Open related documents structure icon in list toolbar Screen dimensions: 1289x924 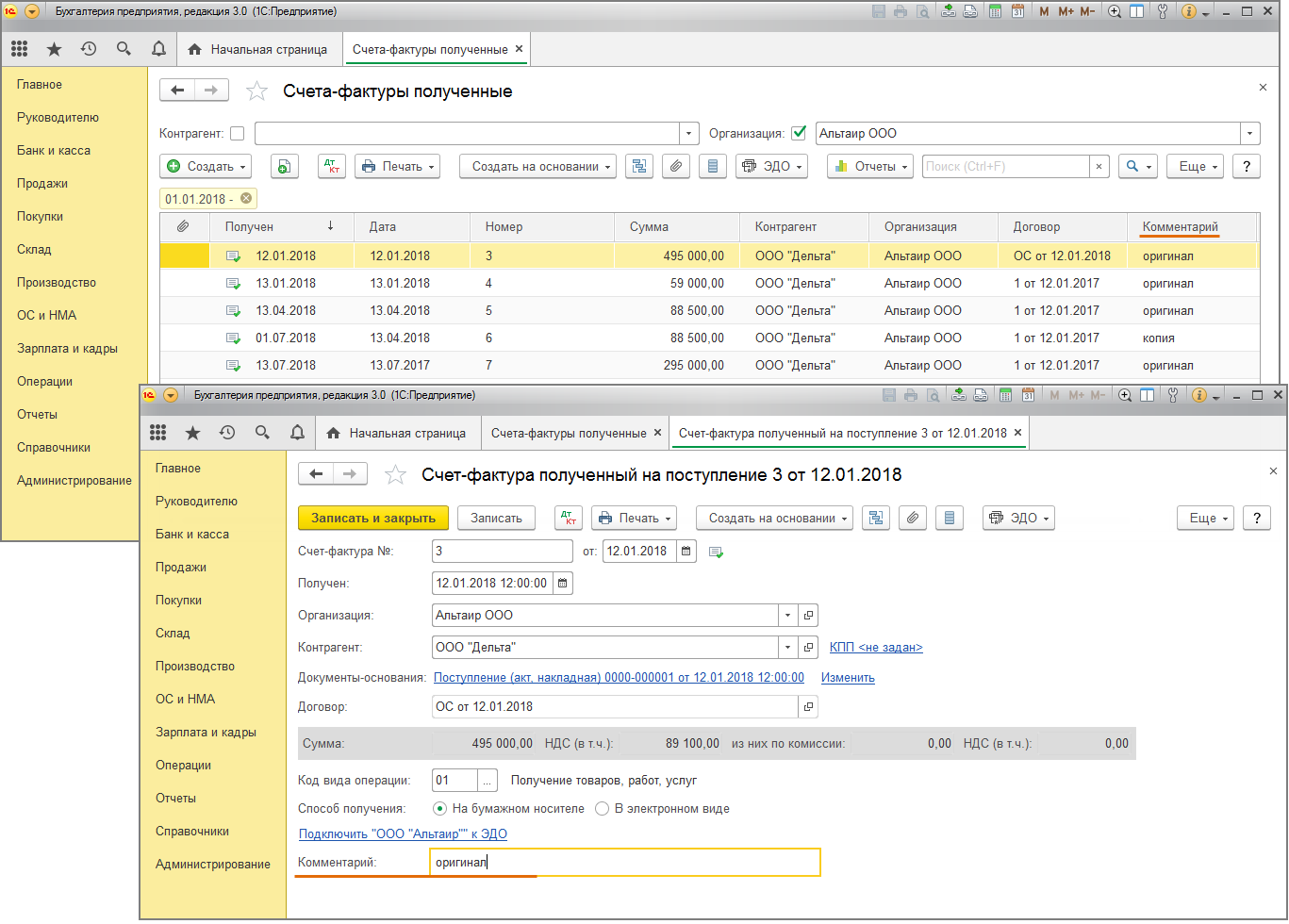639,166
